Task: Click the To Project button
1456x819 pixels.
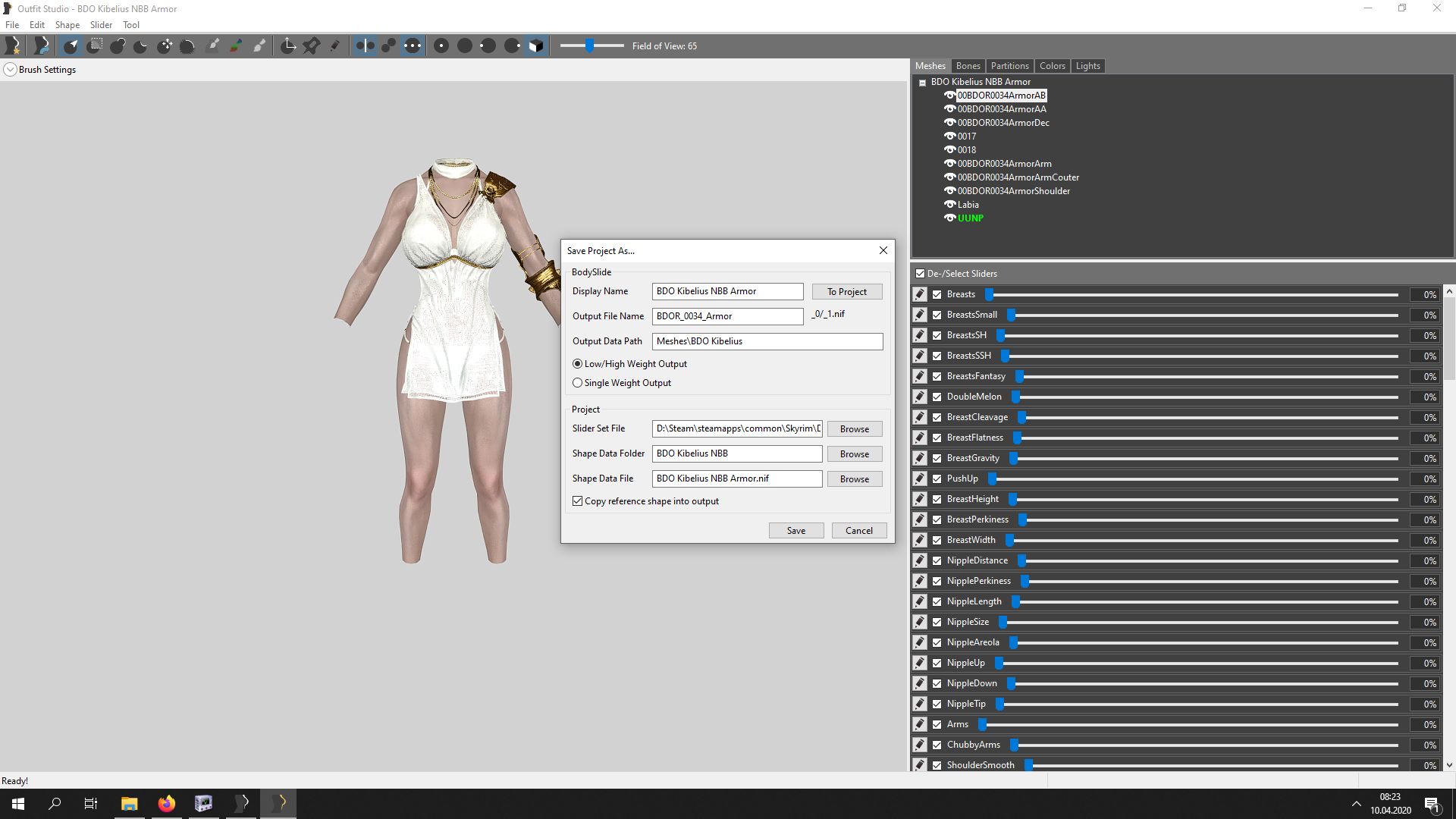Action: tap(847, 292)
